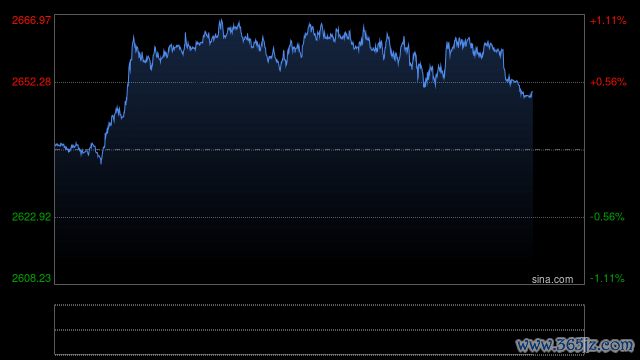Click the middle dotted line in the volume panel
The height and width of the screenshot is (360, 640).
coord(319,330)
